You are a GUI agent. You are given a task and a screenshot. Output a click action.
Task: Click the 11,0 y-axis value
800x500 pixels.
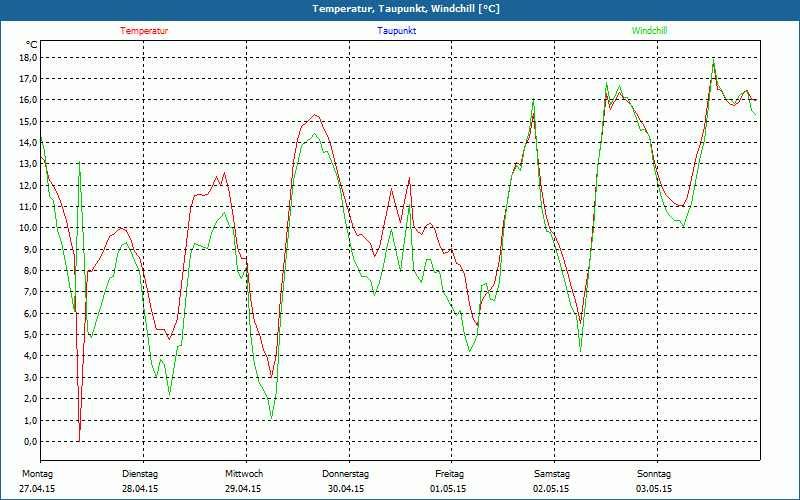pyautogui.click(x=30, y=207)
